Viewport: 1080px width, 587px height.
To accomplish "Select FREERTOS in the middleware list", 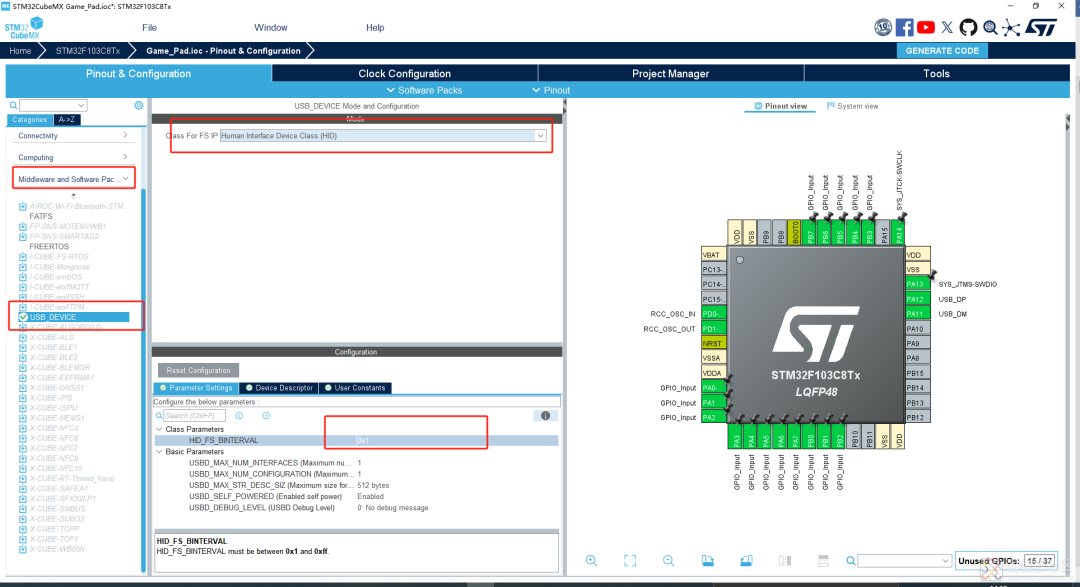I will pyautogui.click(x=49, y=247).
